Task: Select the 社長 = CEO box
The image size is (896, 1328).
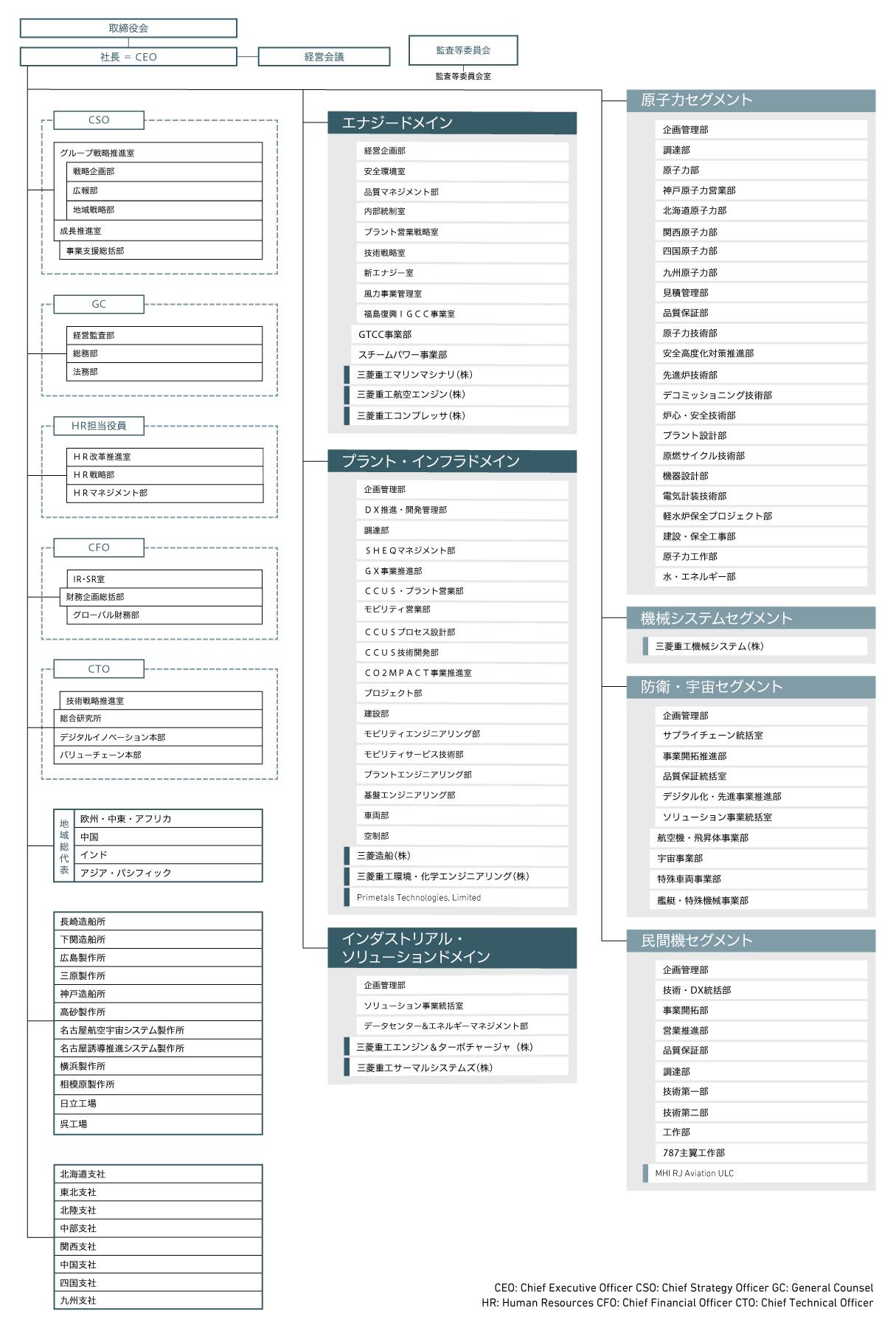Action: [x=128, y=57]
